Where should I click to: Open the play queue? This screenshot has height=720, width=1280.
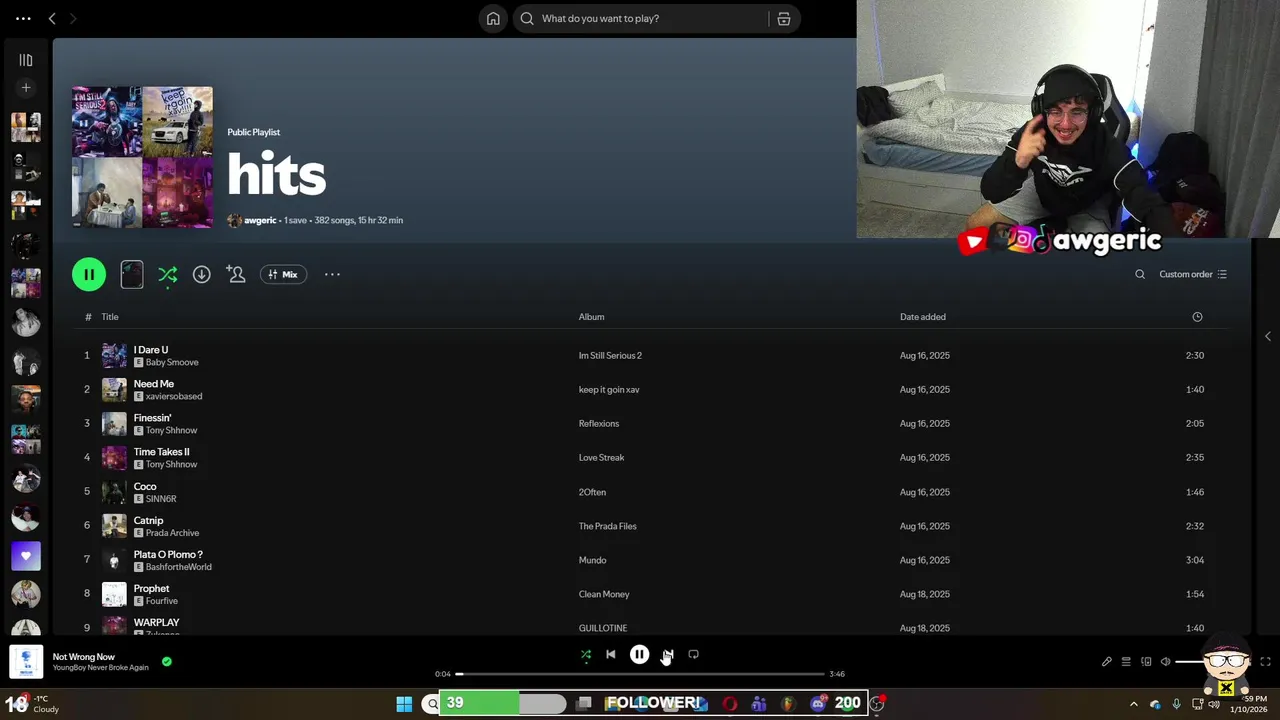point(1126,661)
